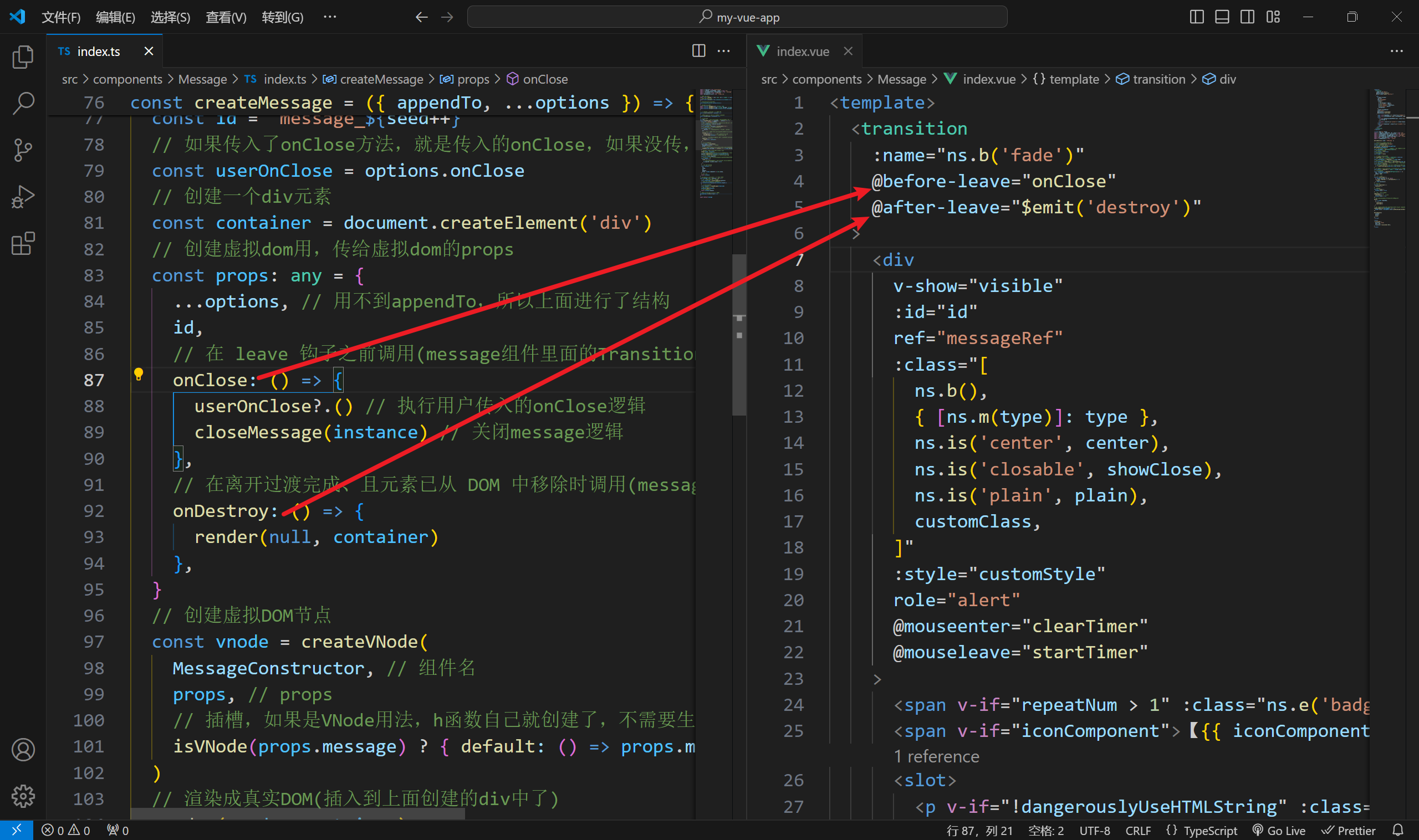Open the 文件(F) menu
Screen dimensions: 1419x840
[x=60, y=17]
